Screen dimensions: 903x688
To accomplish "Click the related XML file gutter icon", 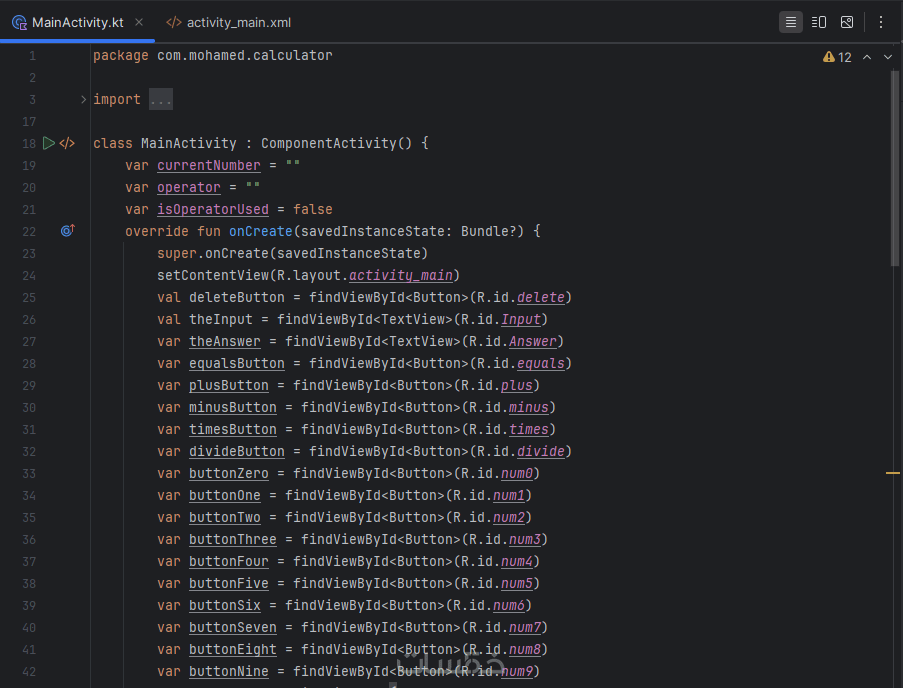I will pos(67,143).
